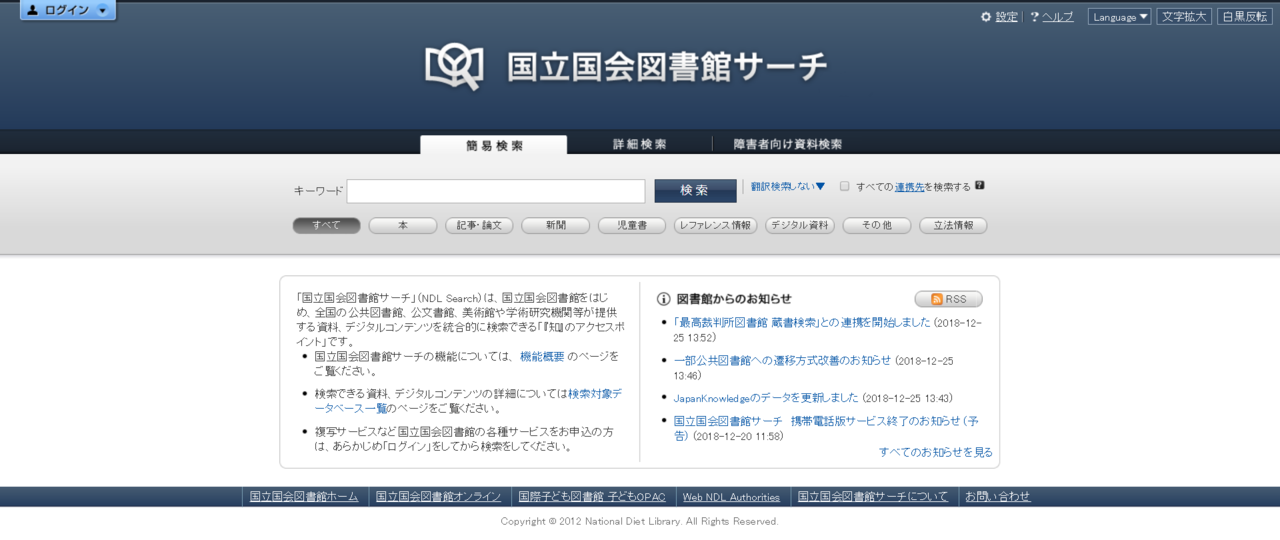Expand the Language dropdown
Screen dimensions: 1280x540
pyautogui.click(x=1119, y=17)
